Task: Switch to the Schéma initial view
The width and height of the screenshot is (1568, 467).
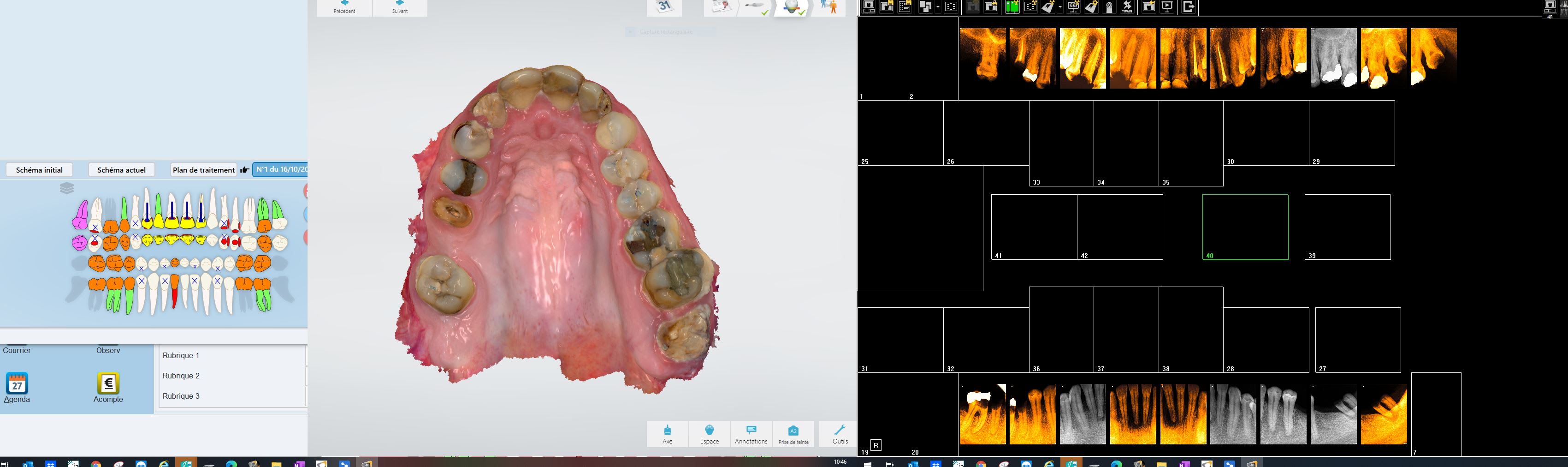Action: (x=40, y=170)
